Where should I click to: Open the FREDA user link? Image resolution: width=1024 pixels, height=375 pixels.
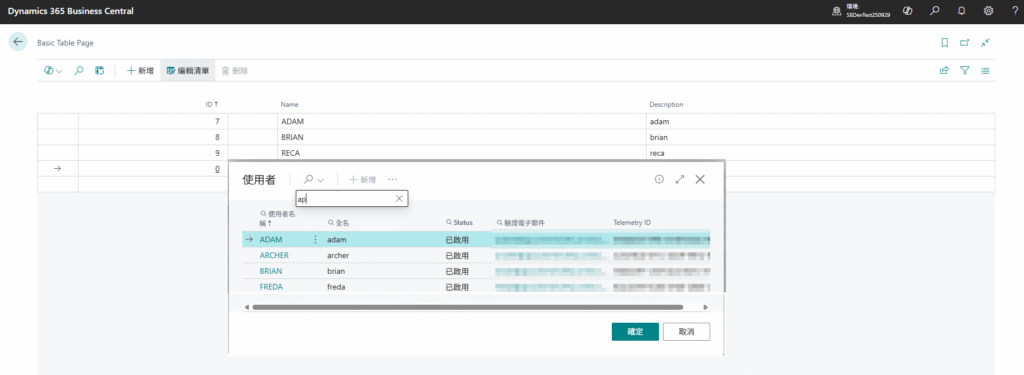(271, 287)
